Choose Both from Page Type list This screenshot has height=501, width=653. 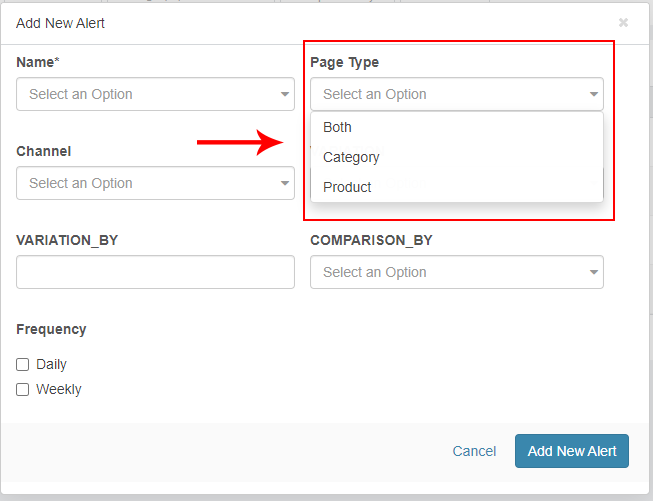coord(457,127)
